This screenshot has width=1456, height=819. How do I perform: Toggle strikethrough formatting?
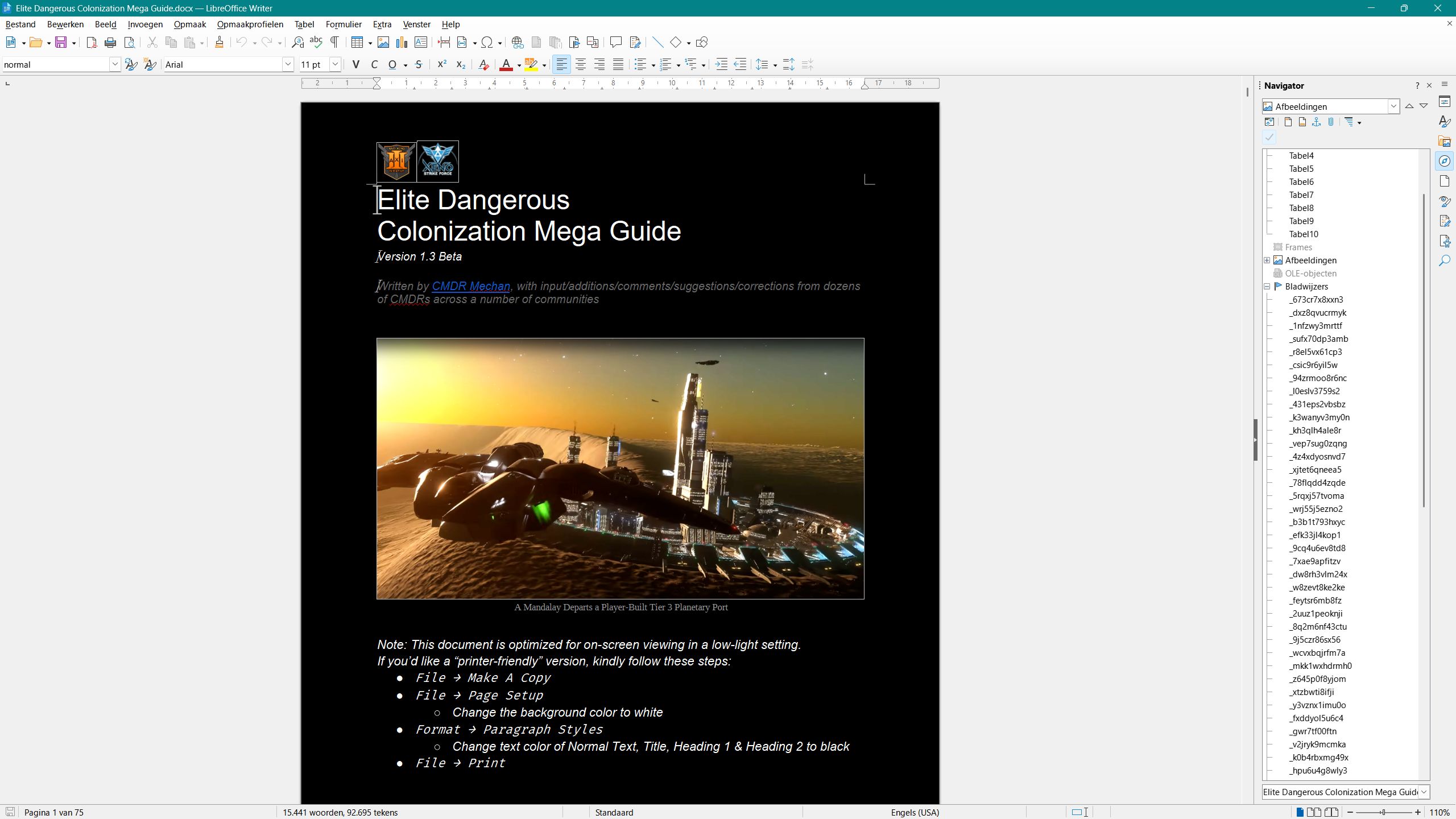tap(419, 64)
